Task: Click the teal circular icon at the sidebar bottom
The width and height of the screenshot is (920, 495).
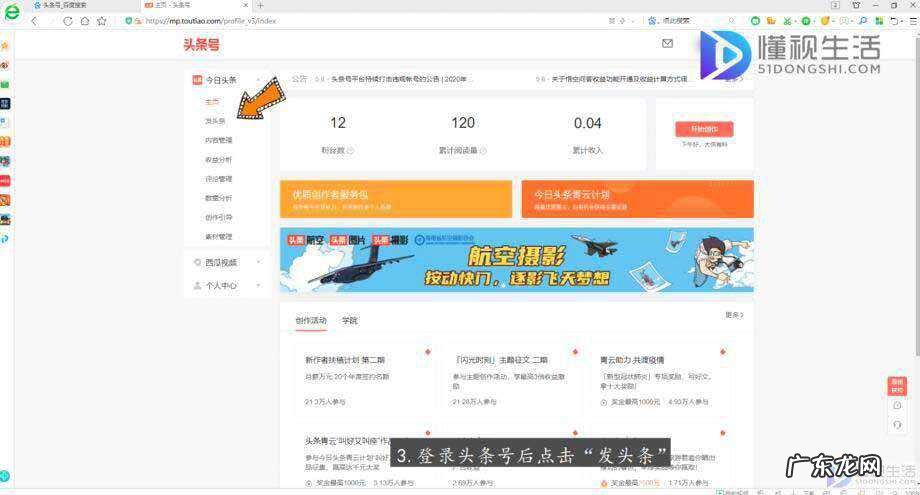Action: pyautogui.click(x=5, y=476)
